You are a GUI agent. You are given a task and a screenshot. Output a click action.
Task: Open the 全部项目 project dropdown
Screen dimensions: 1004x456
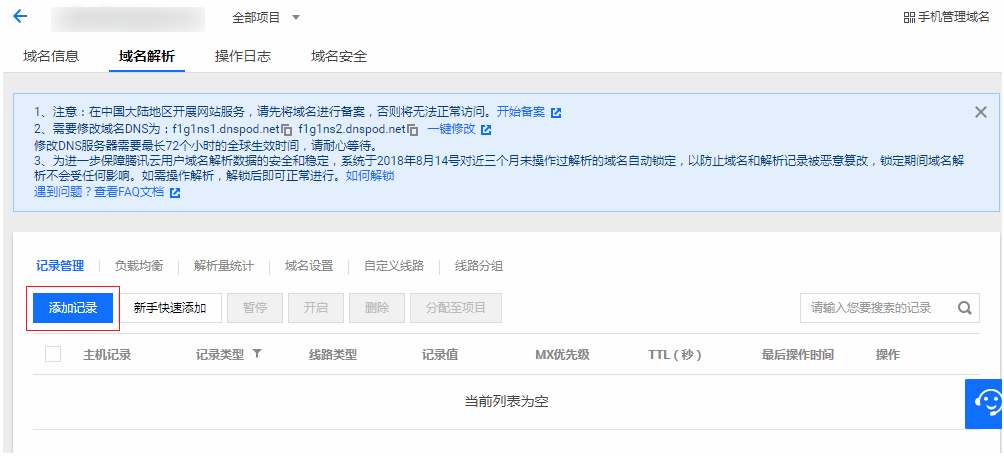click(x=266, y=18)
